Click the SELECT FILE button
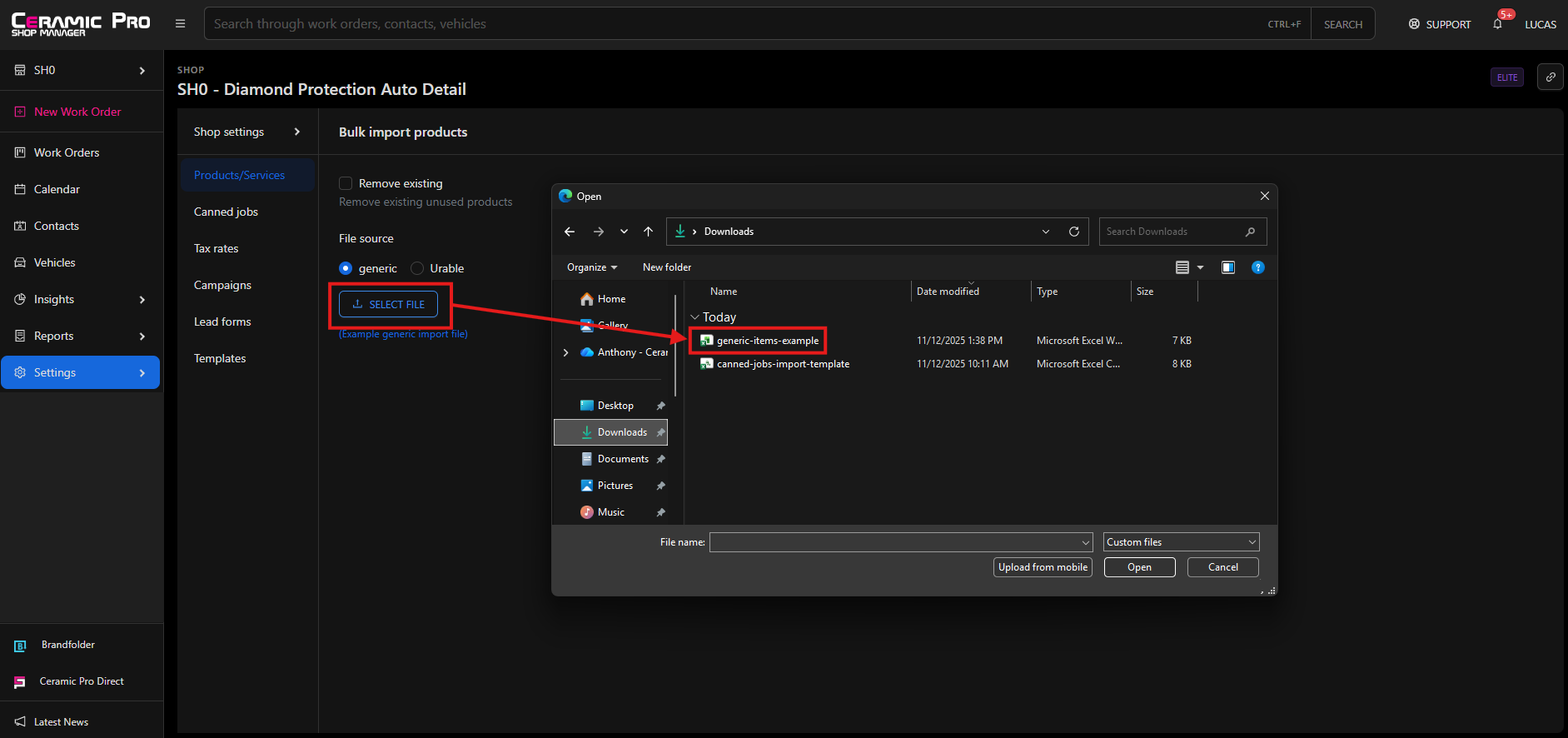 388,304
